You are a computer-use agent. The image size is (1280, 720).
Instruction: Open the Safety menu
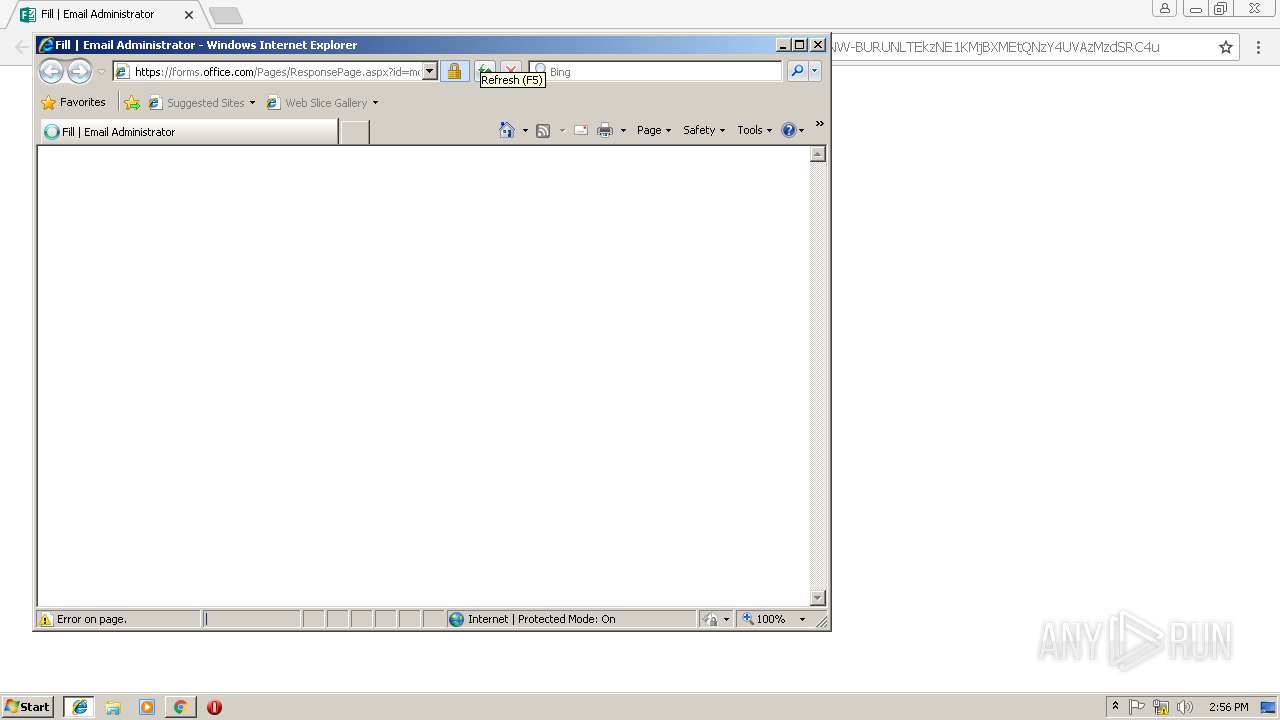click(704, 130)
